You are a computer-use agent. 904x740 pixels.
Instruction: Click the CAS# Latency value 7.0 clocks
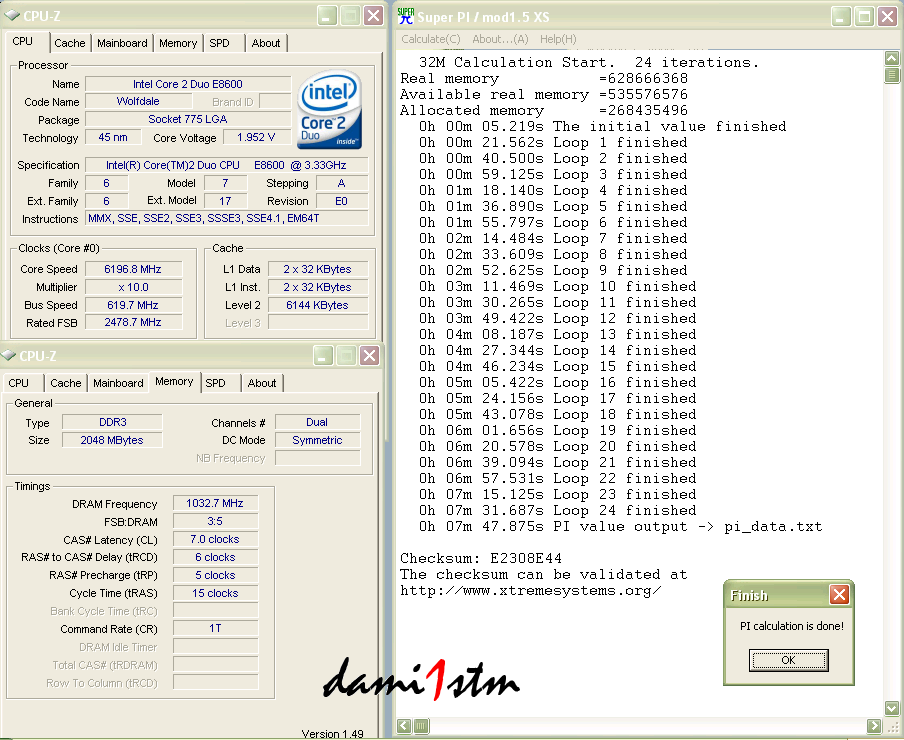pos(215,539)
